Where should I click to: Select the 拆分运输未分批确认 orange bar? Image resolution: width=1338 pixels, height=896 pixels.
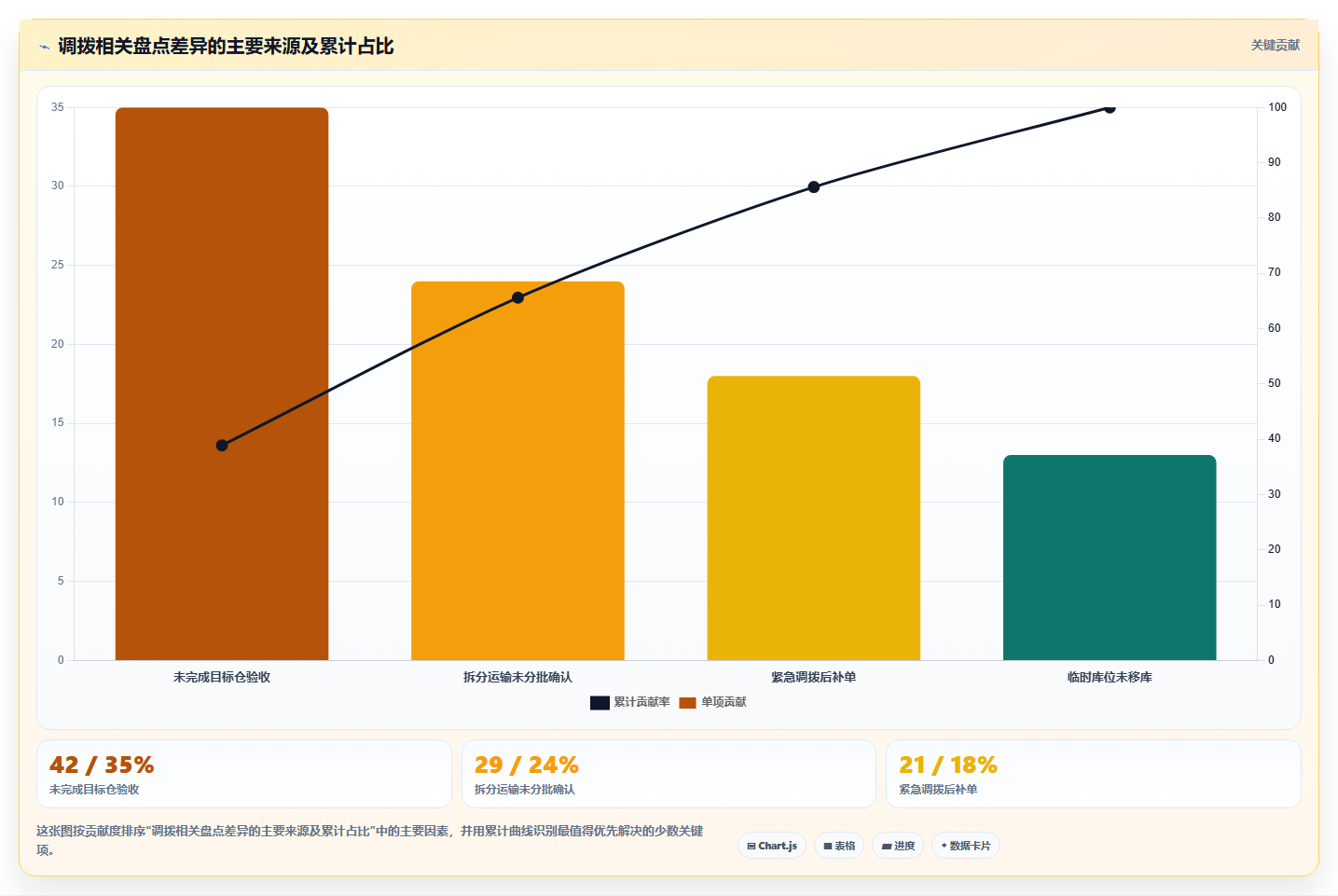(517, 471)
